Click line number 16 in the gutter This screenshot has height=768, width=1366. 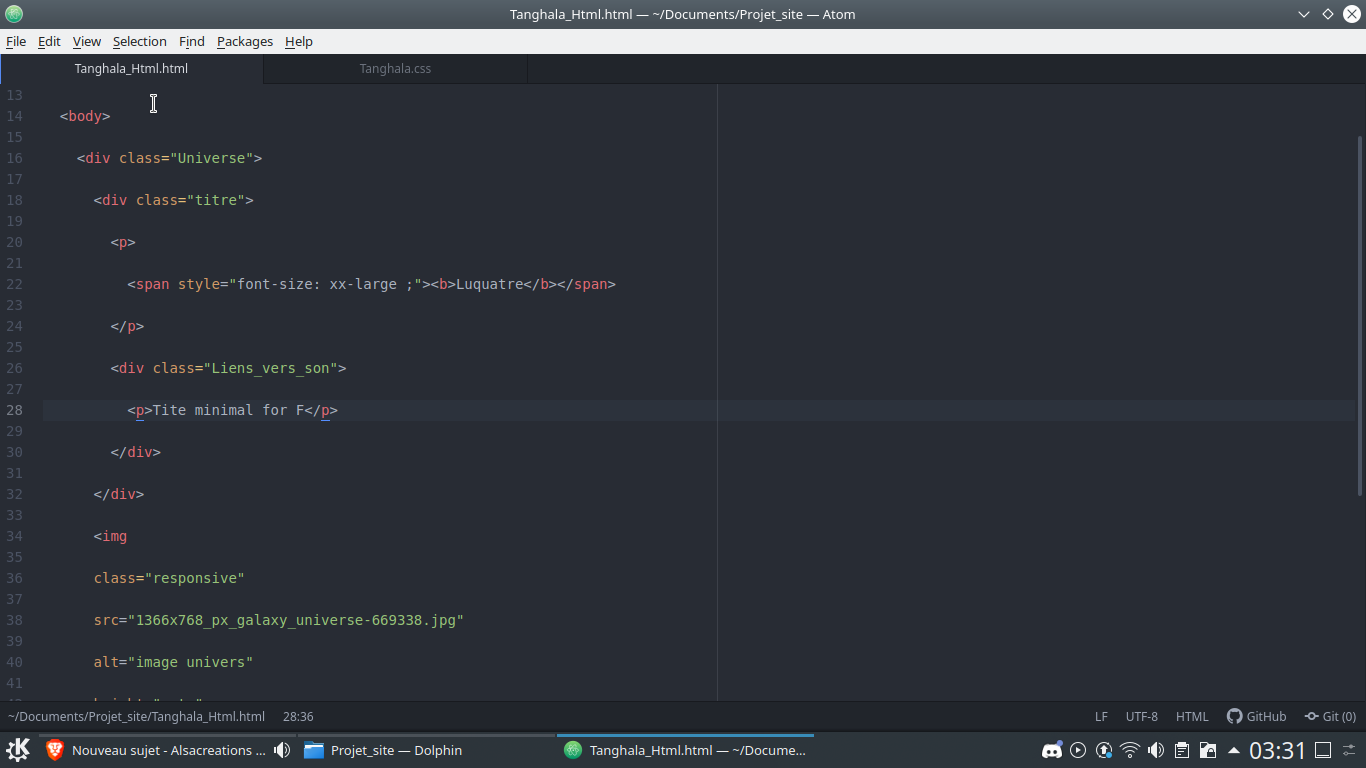[x=14, y=158]
